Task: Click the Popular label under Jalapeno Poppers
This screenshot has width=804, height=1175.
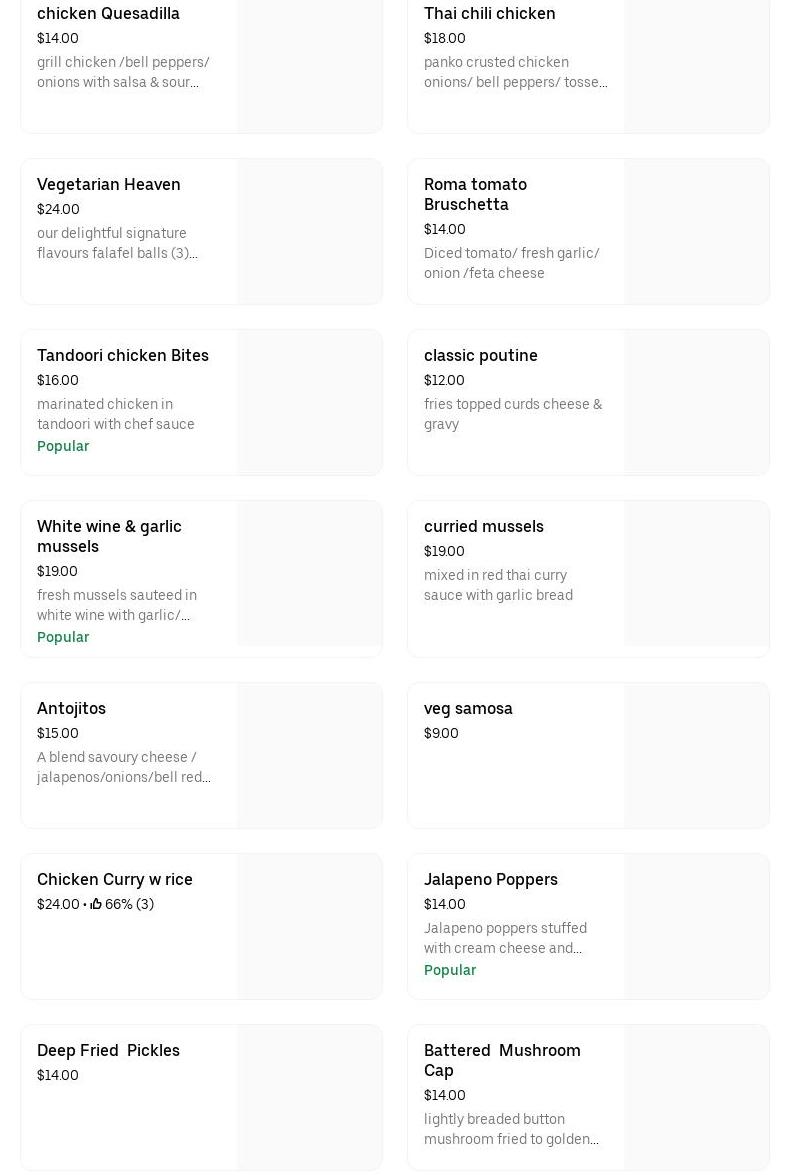Action: click(450, 970)
